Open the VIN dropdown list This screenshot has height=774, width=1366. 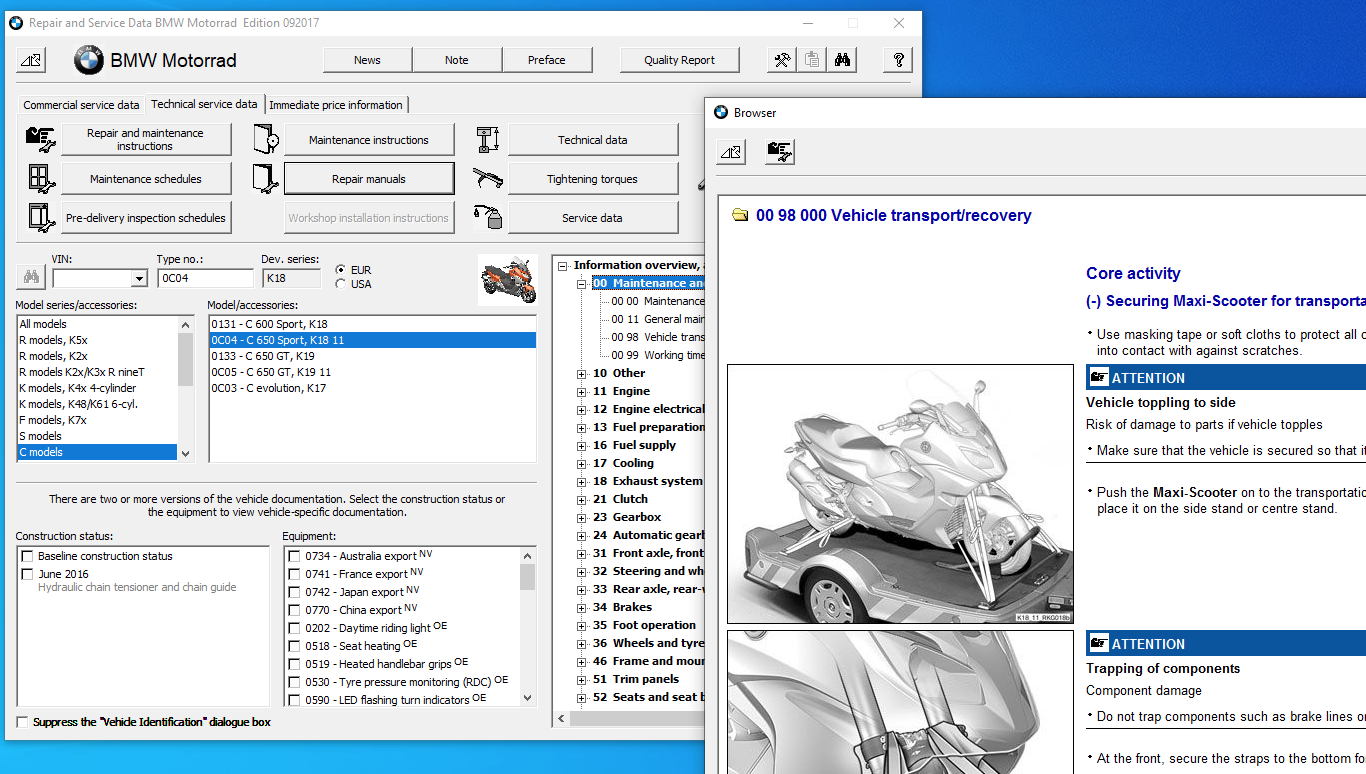pyautogui.click(x=138, y=279)
